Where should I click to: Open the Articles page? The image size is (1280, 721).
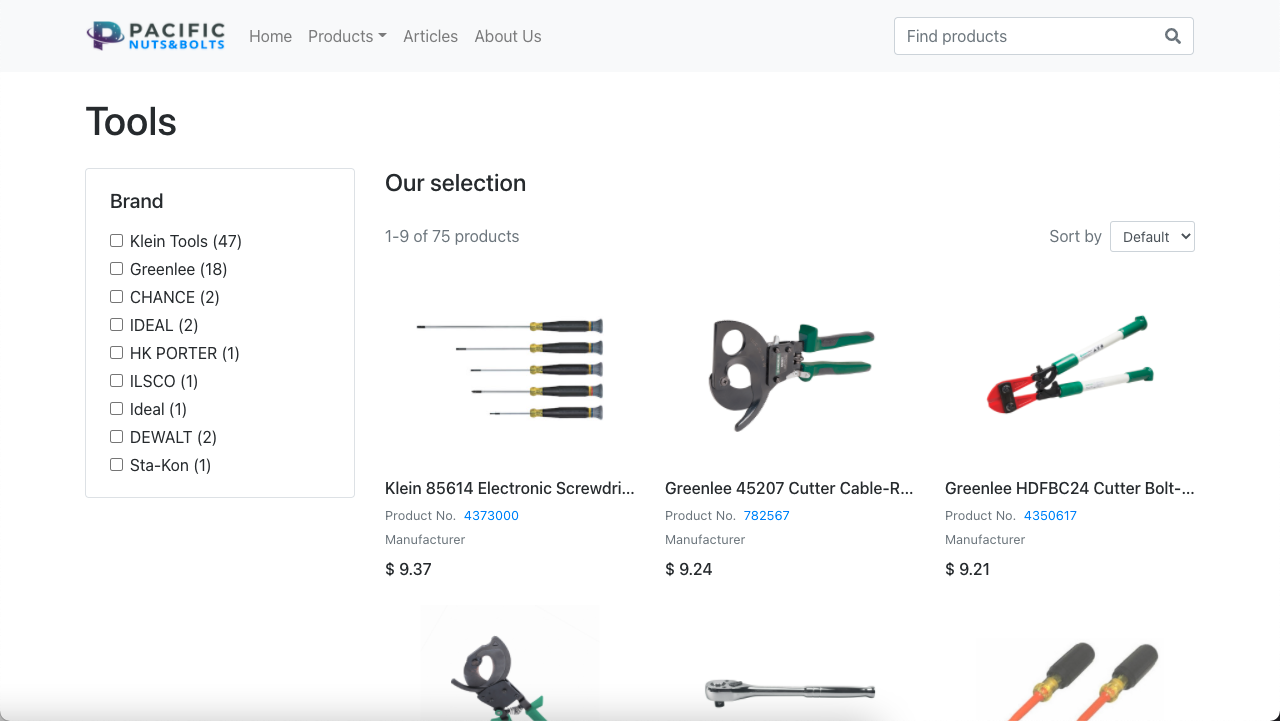[430, 36]
